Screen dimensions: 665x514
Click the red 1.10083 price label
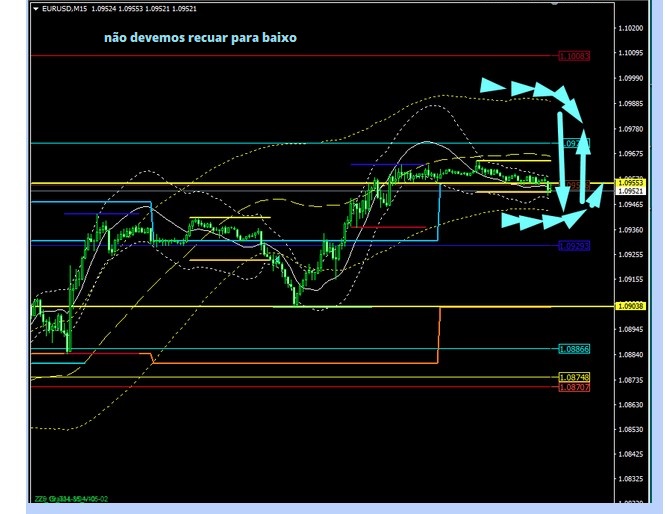tap(574, 56)
